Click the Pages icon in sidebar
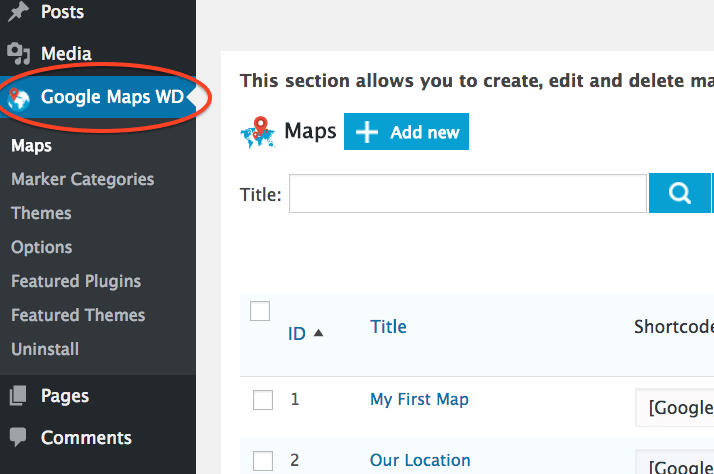 coord(18,395)
